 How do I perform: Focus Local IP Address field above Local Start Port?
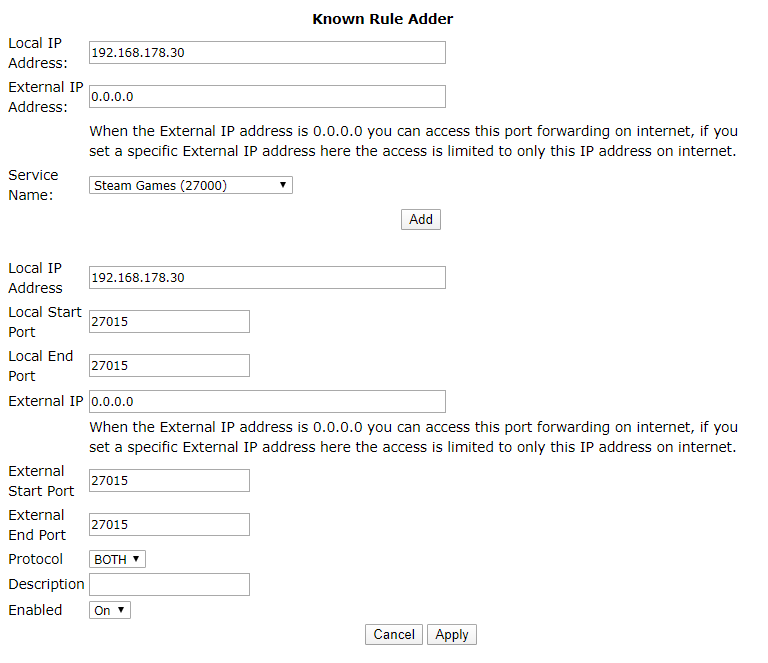(x=267, y=278)
